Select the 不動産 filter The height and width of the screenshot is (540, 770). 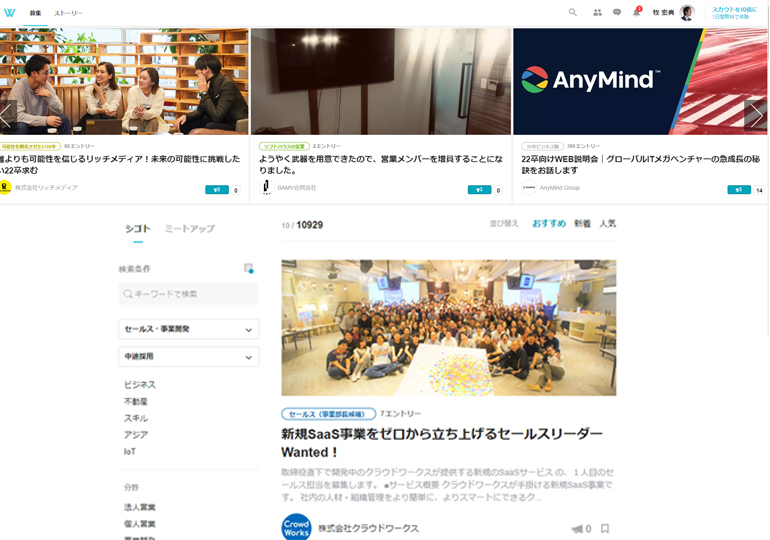point(136,402)
